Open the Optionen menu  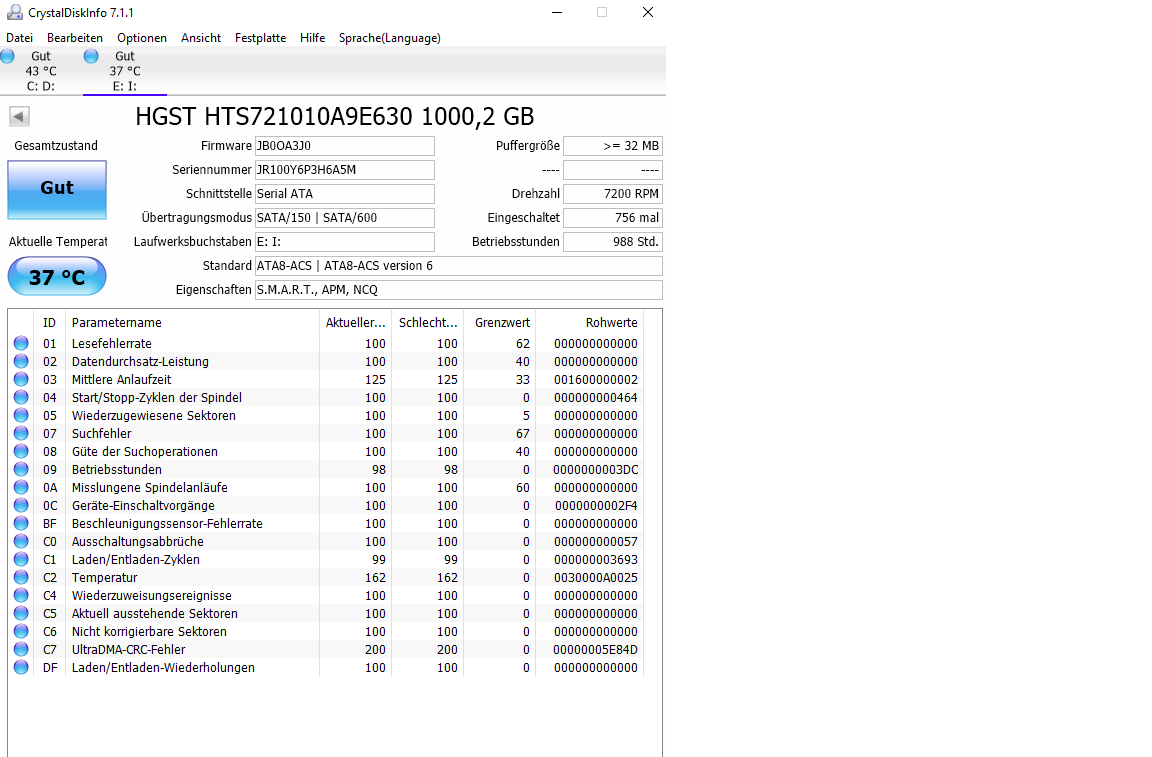pyautogui.click(x=142, y=37)
